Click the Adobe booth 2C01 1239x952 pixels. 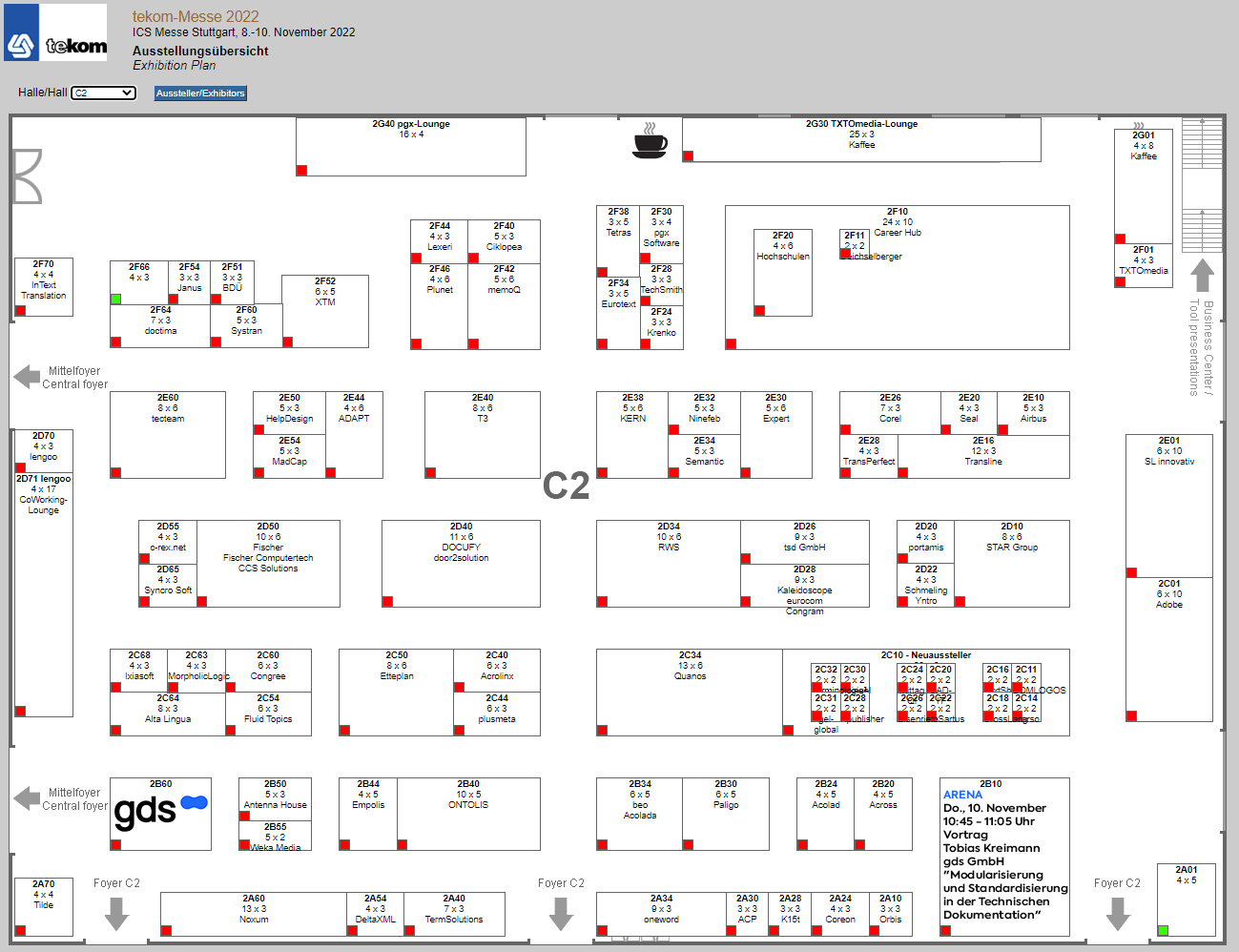coord(1169,650)
